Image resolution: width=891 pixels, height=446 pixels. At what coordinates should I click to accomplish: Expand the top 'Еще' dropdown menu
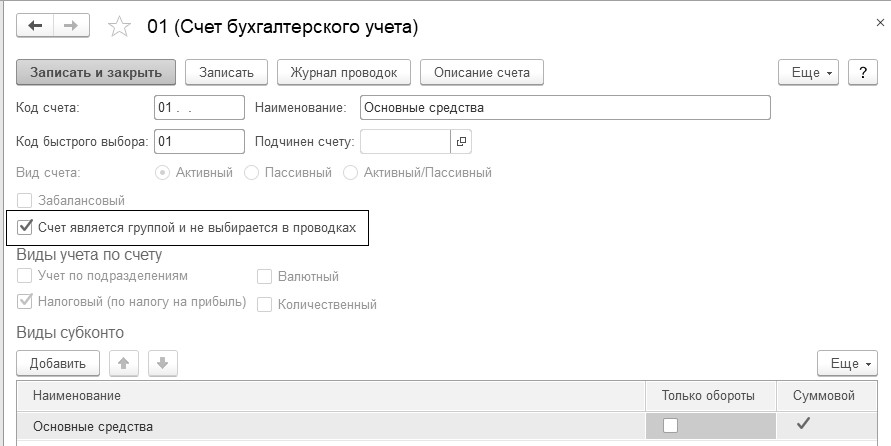click(808, 72)
